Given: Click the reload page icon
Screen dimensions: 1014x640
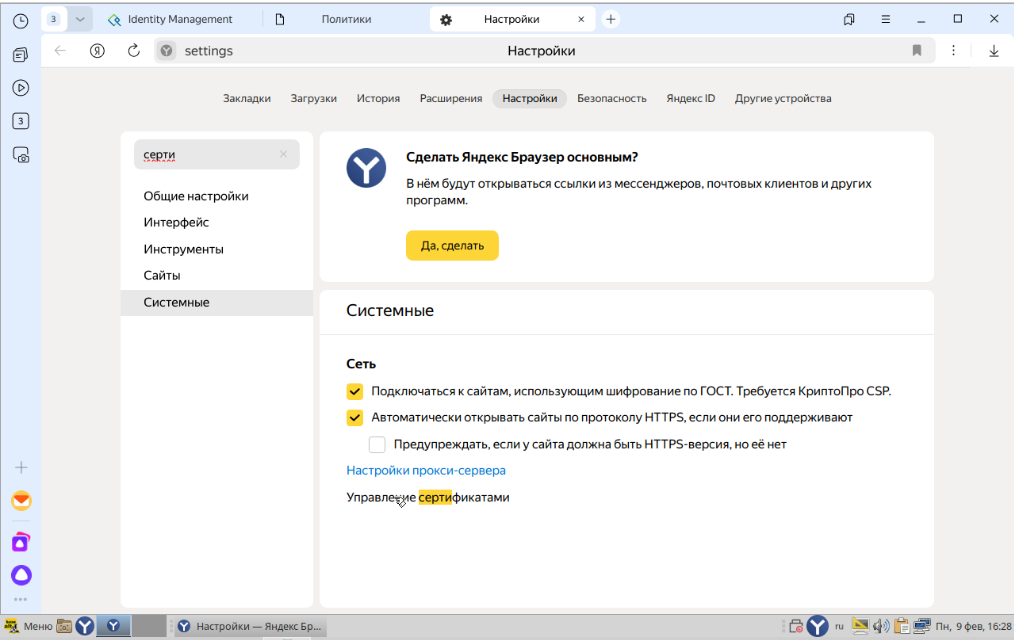Looking at the screenshot, I should 134,51.
